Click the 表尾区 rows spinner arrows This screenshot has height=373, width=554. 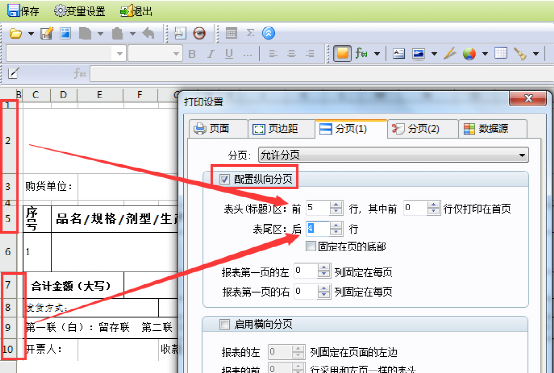(x=336, y=229)
